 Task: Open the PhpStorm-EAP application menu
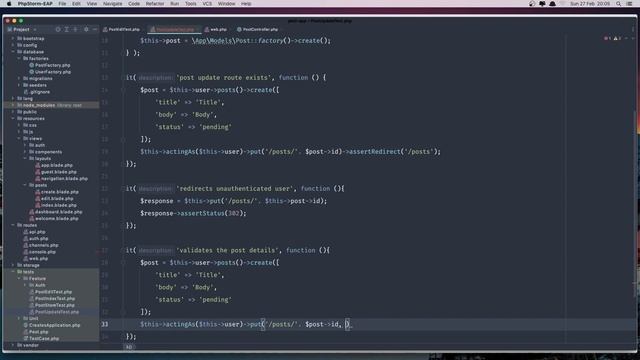click(35, 4)
